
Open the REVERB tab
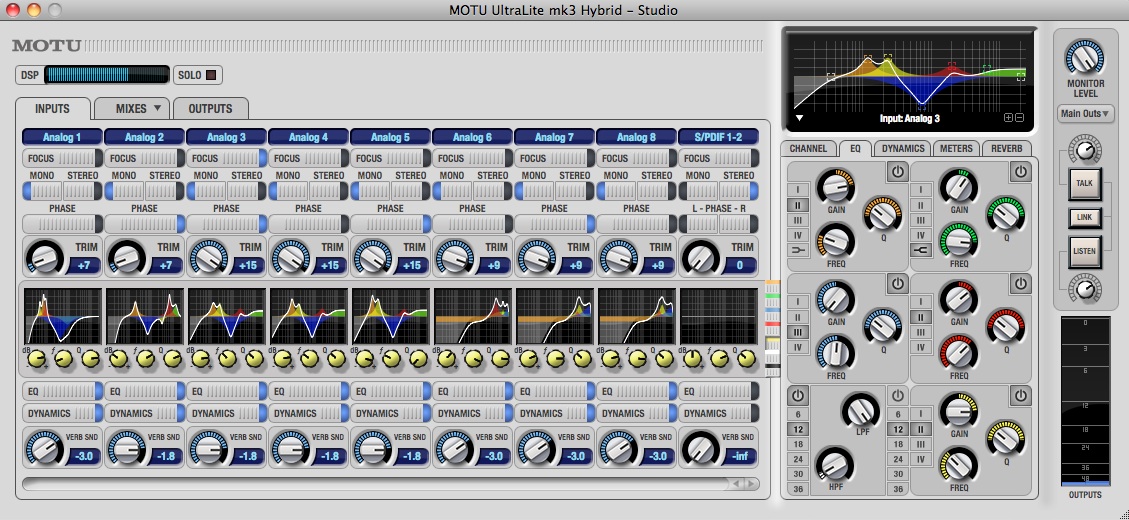(1006, 148)
